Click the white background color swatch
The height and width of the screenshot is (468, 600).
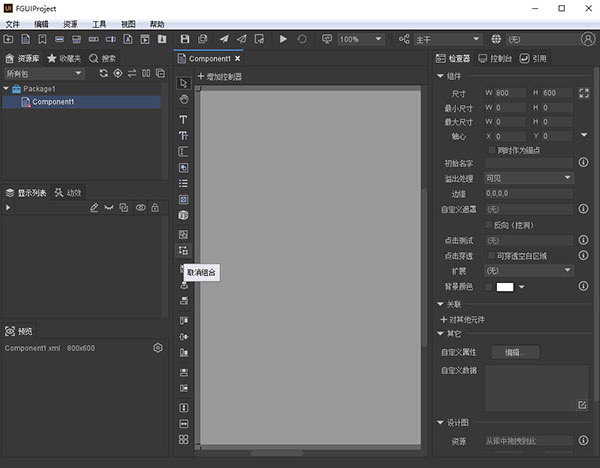pyautogui.click(x=505, y=287)
